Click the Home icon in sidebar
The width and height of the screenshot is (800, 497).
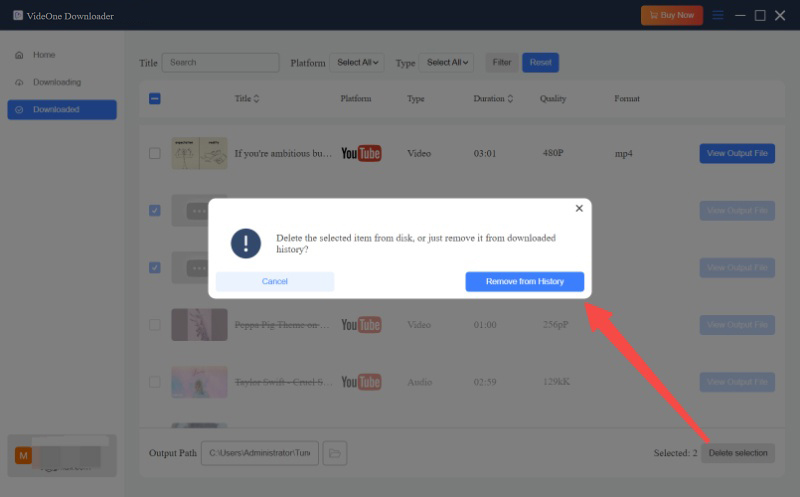tap(19, 55)
